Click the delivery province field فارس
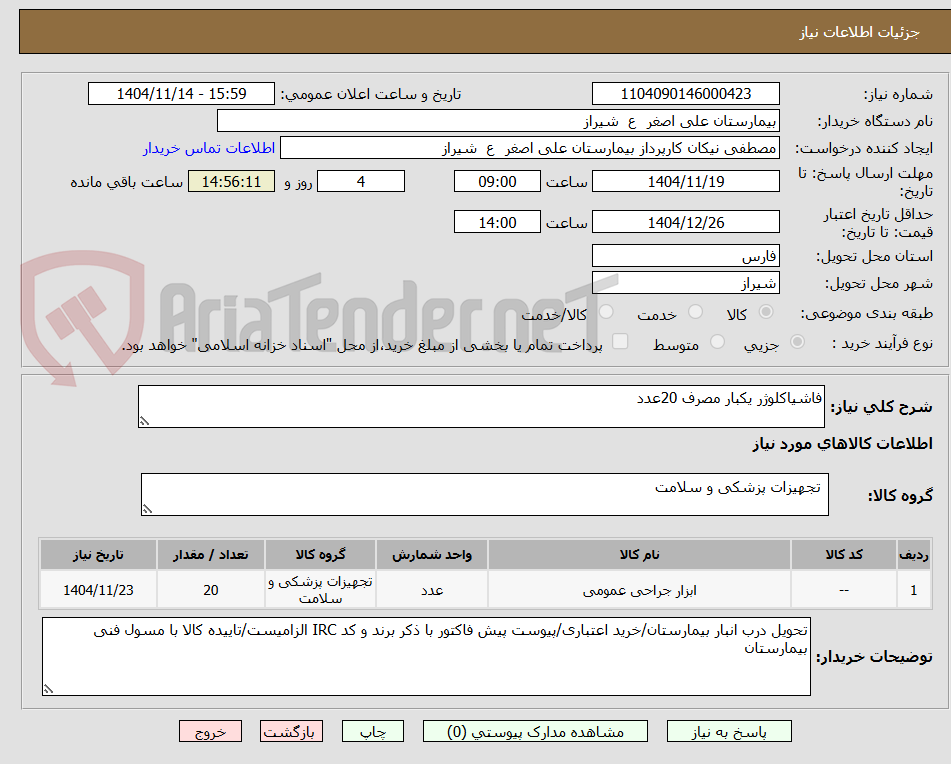The width and height of the screenshot is (951, 764). click(x=685, y=256)
